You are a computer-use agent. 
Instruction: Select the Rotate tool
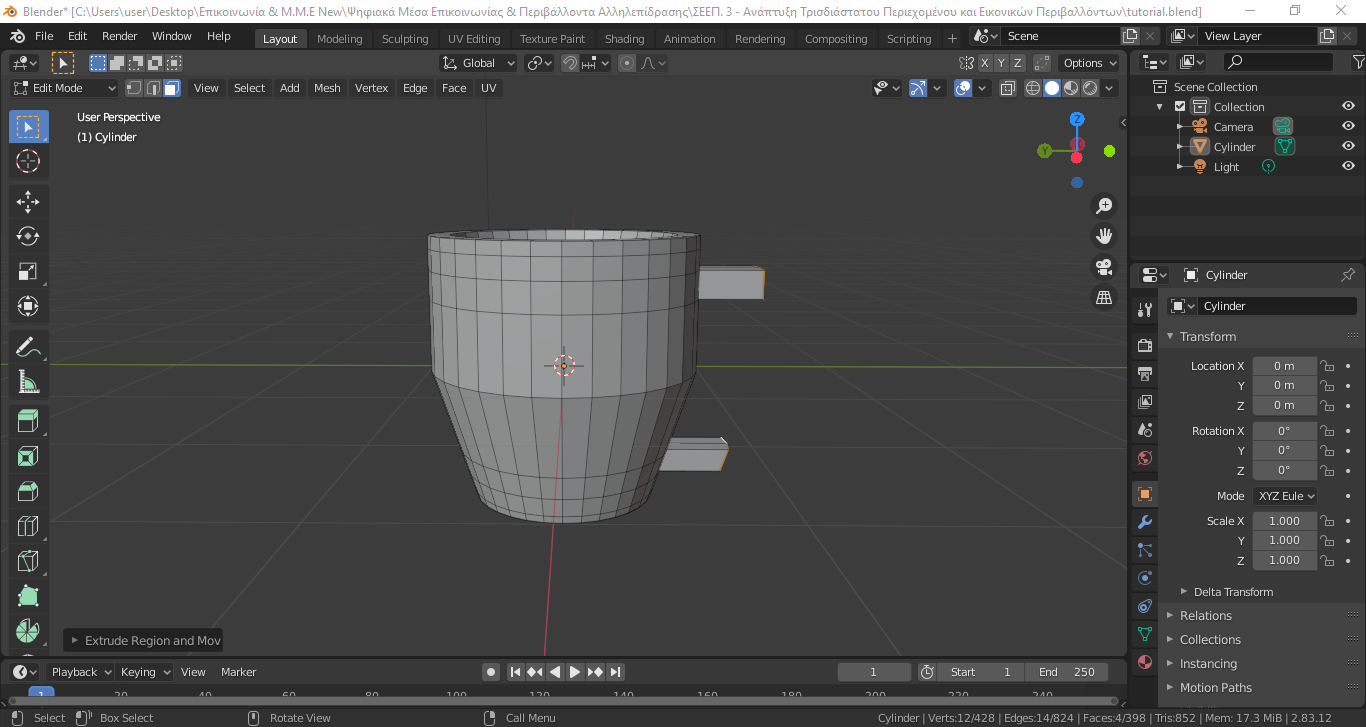tap(28, 236)
